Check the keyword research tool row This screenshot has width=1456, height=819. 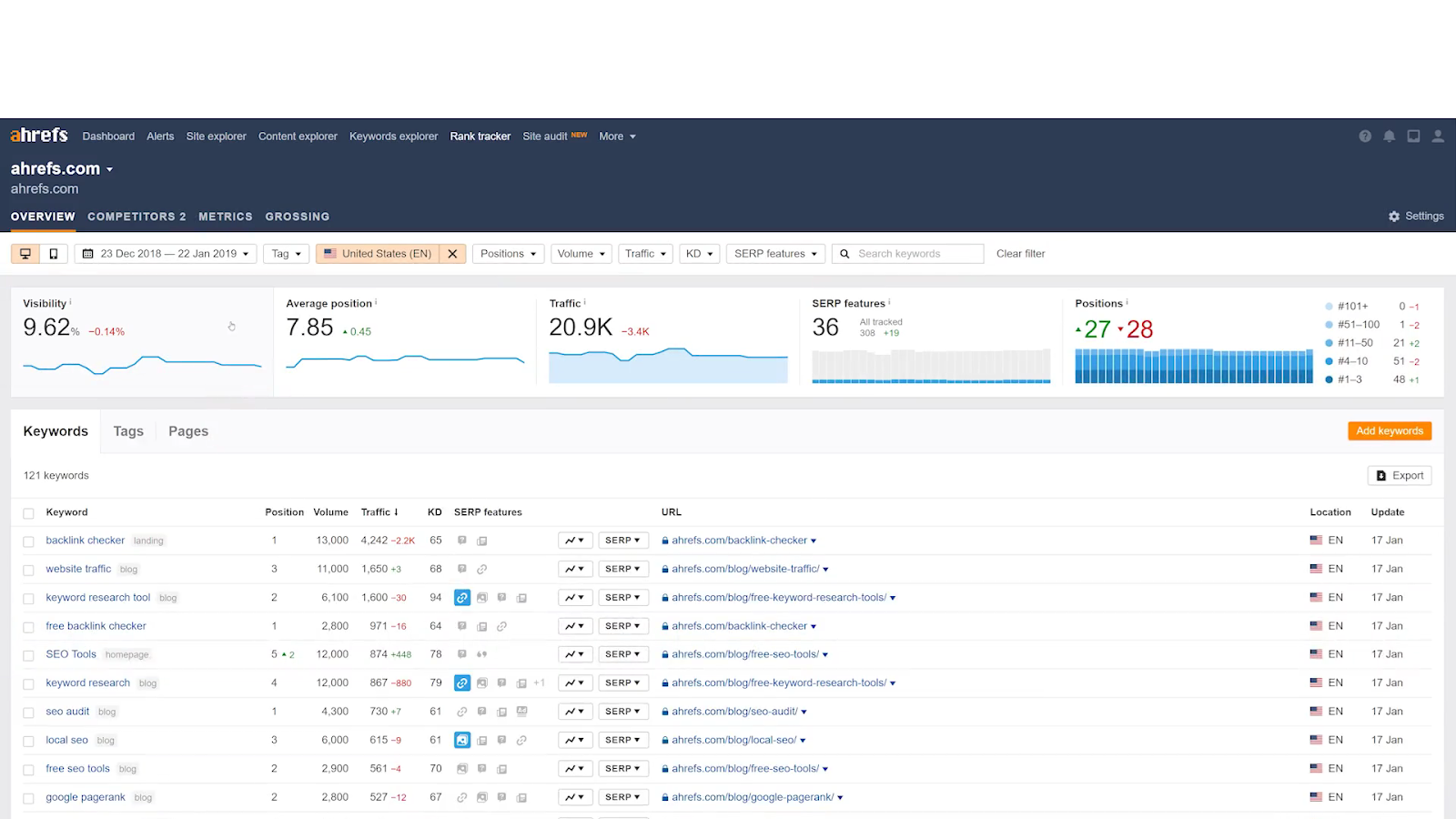pyautogui.click(x=28, y=599)
